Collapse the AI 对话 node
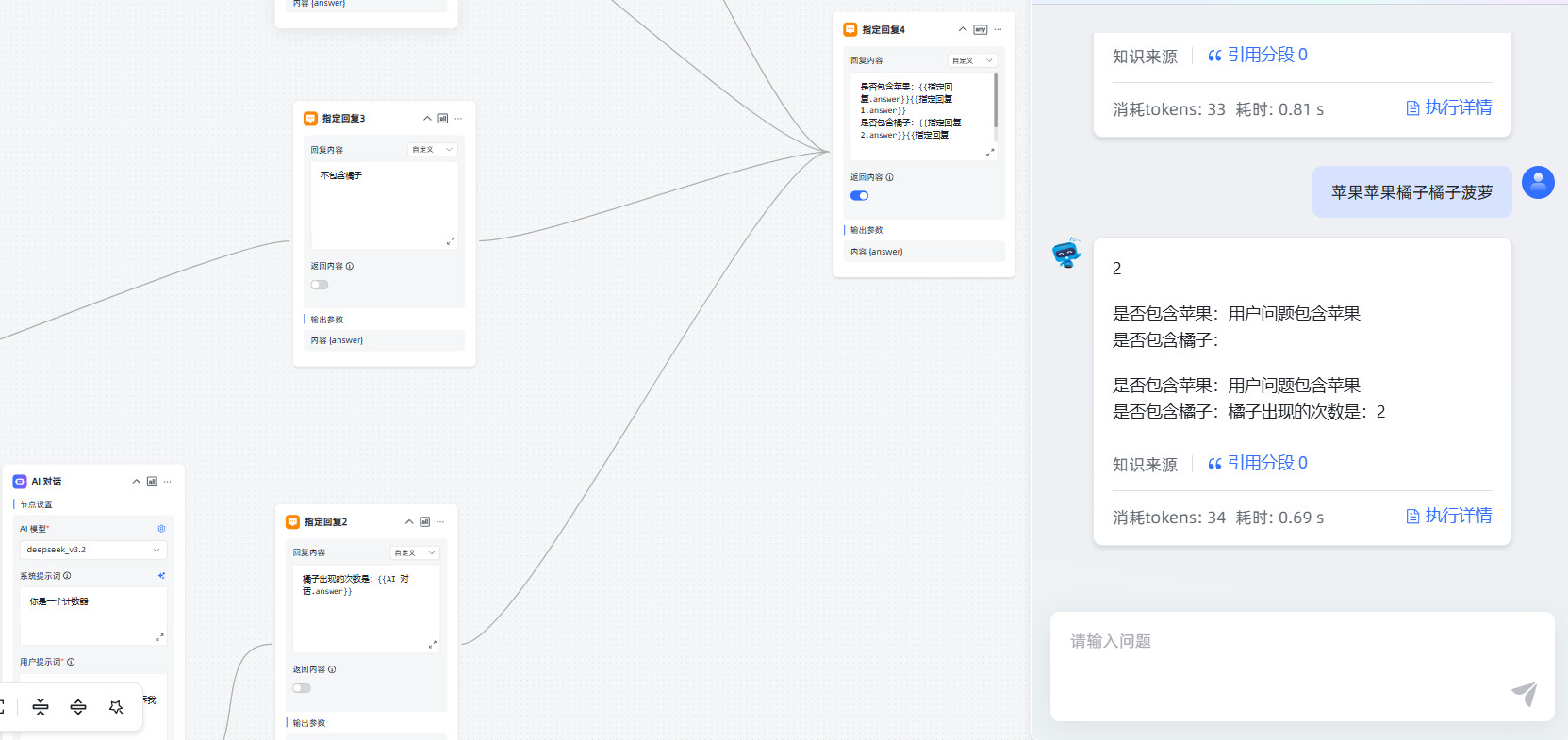This screenshot has width=1568, height=740. (137, 482)
